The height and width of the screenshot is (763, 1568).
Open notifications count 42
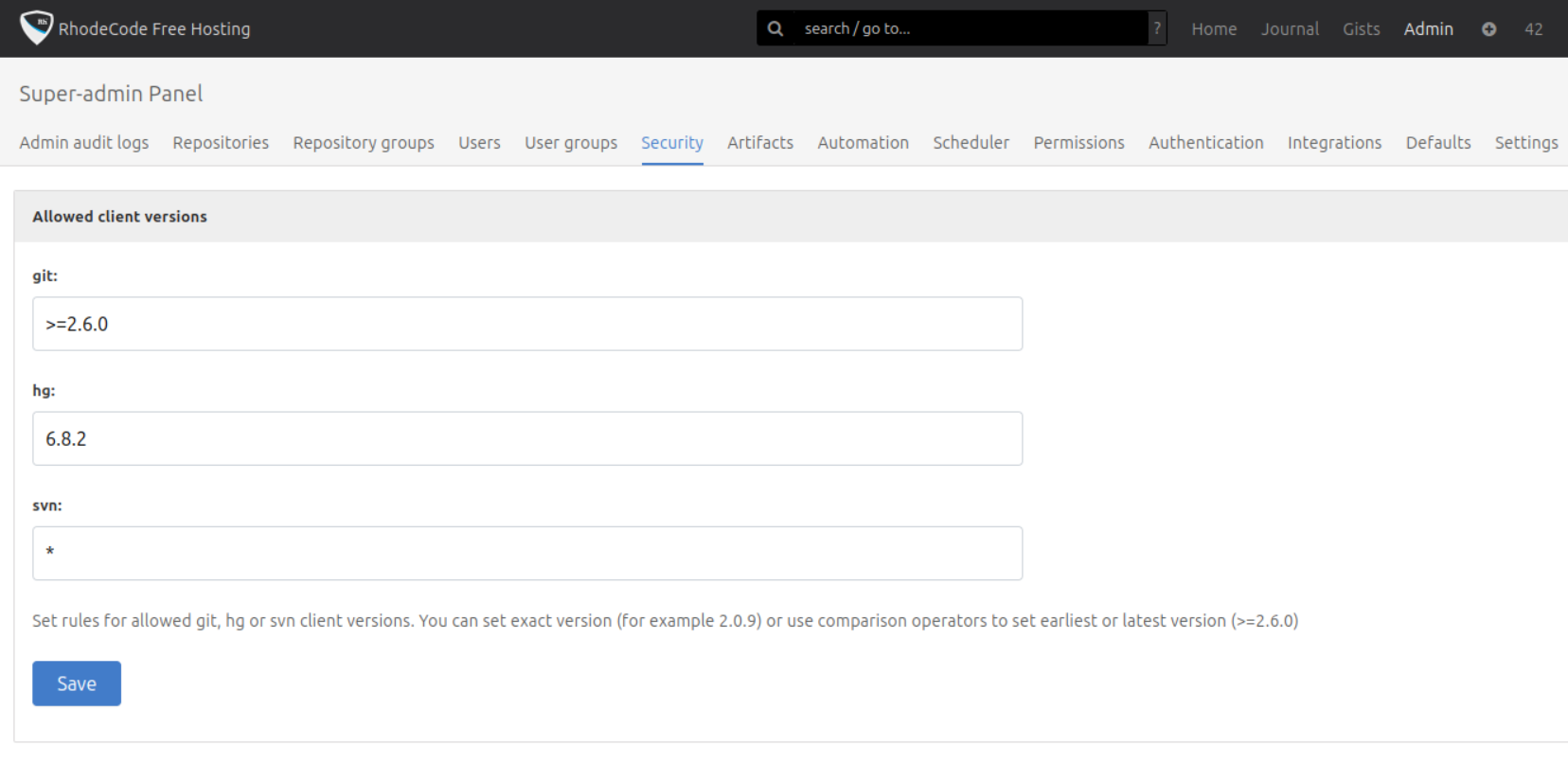(x=1534, y=29)
